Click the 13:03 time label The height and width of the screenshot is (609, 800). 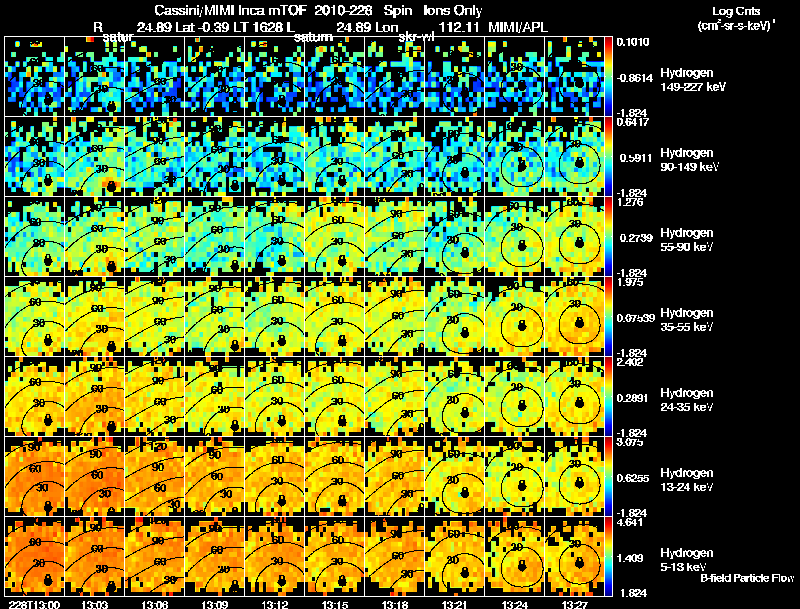[94, 605]
